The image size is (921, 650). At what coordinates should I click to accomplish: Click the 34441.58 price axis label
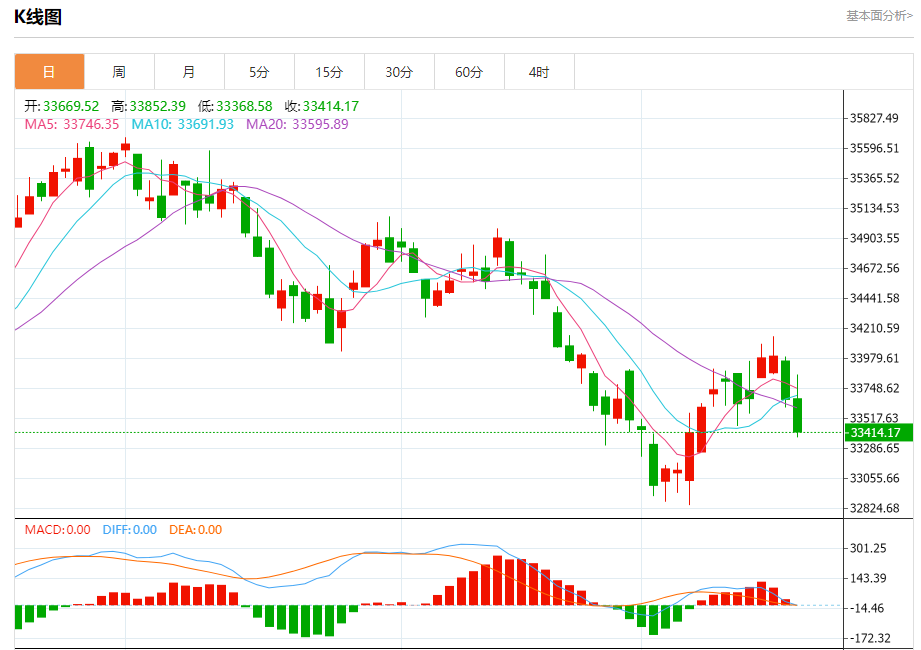pyautogui.click(x=874, y=298)
